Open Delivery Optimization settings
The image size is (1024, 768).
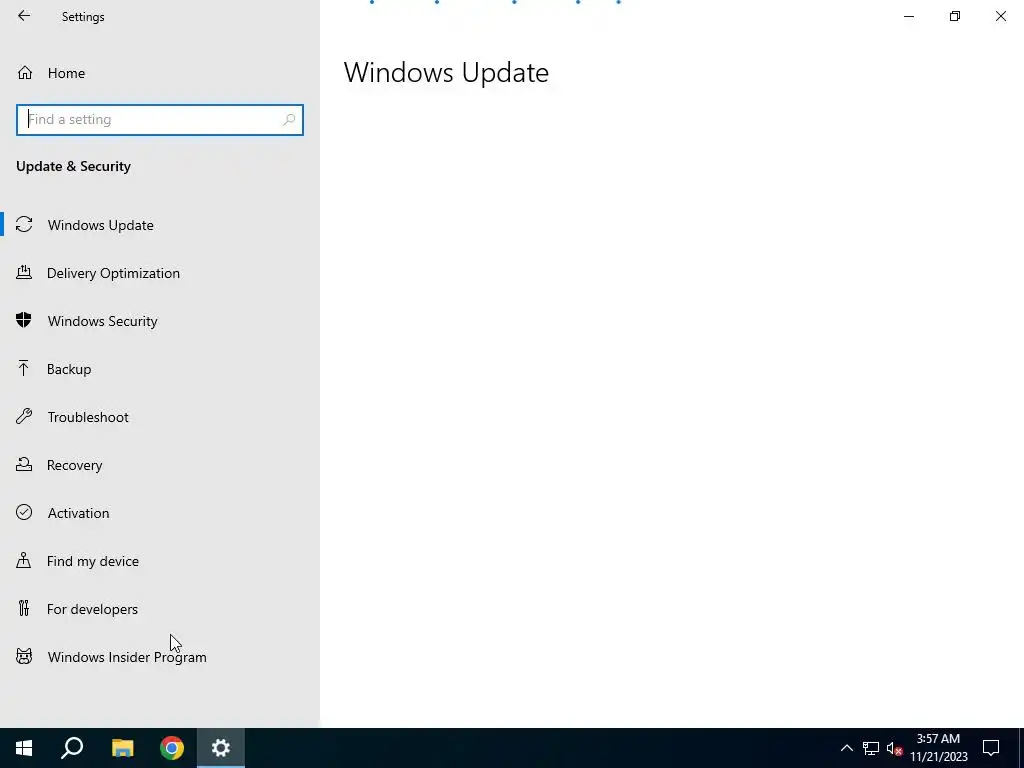pyautogui.click(x=160, y=273)
